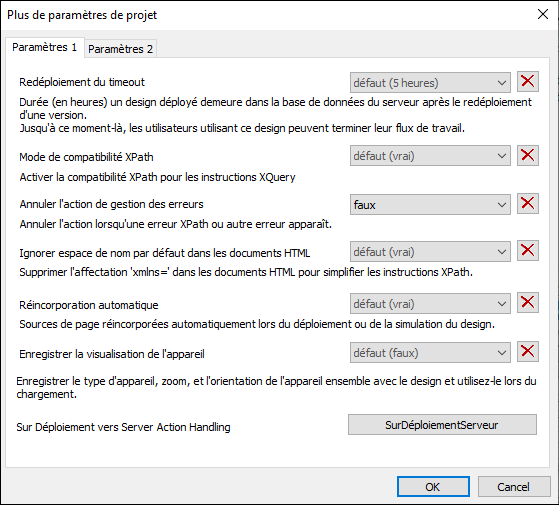This screenshot has width=559, height=505.
Task: Open the faux dropdown for error handling
Action: (x=430, y=205)
